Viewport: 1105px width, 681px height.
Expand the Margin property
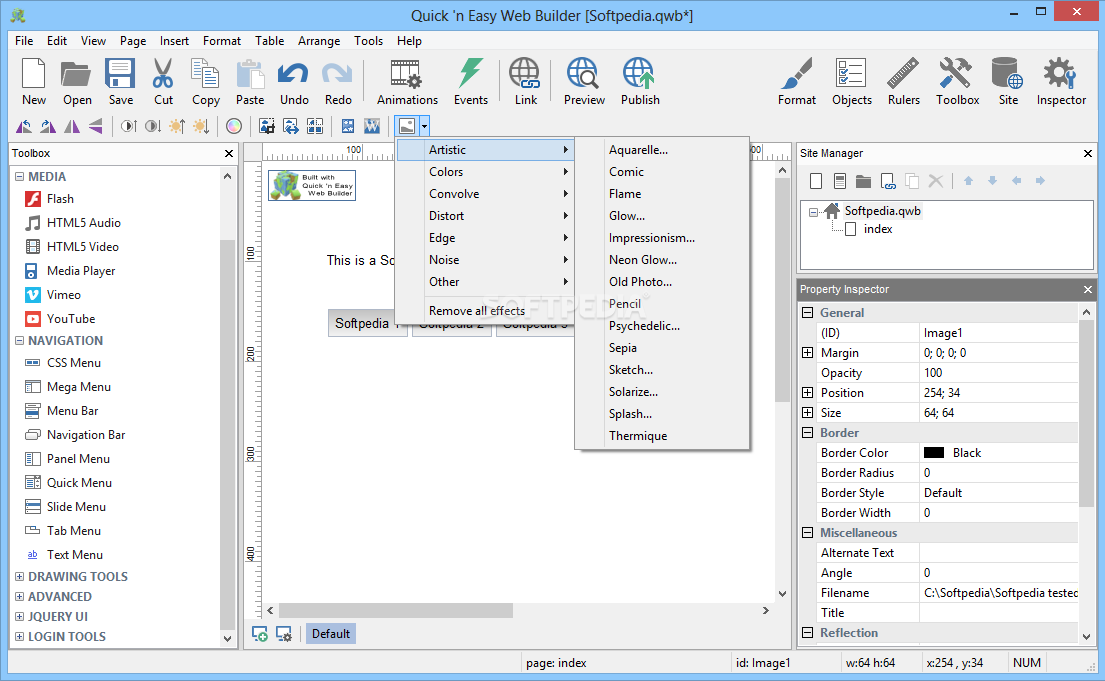click(808, 352)
